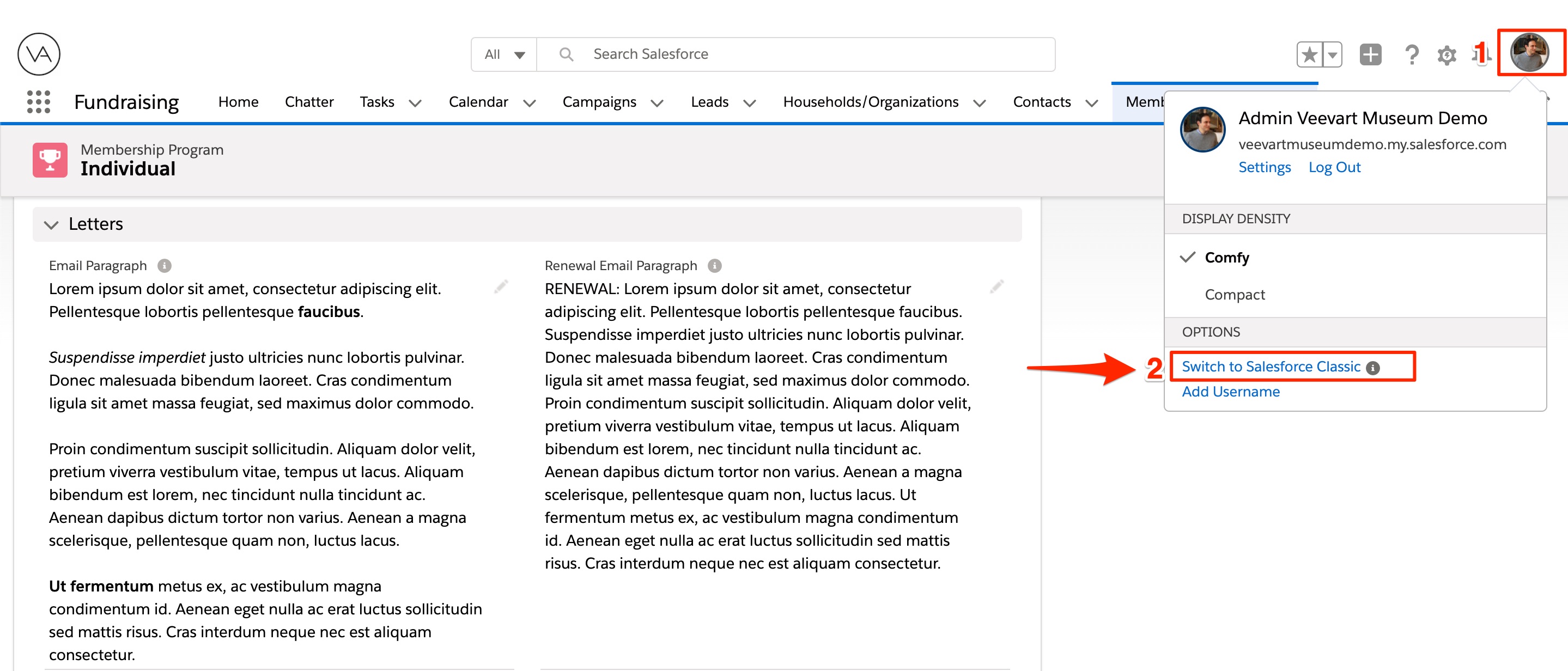The width and height of the screenshot is (1568, 671).
Task: Collapse the Letters section
Action: (x=52, y=224)
